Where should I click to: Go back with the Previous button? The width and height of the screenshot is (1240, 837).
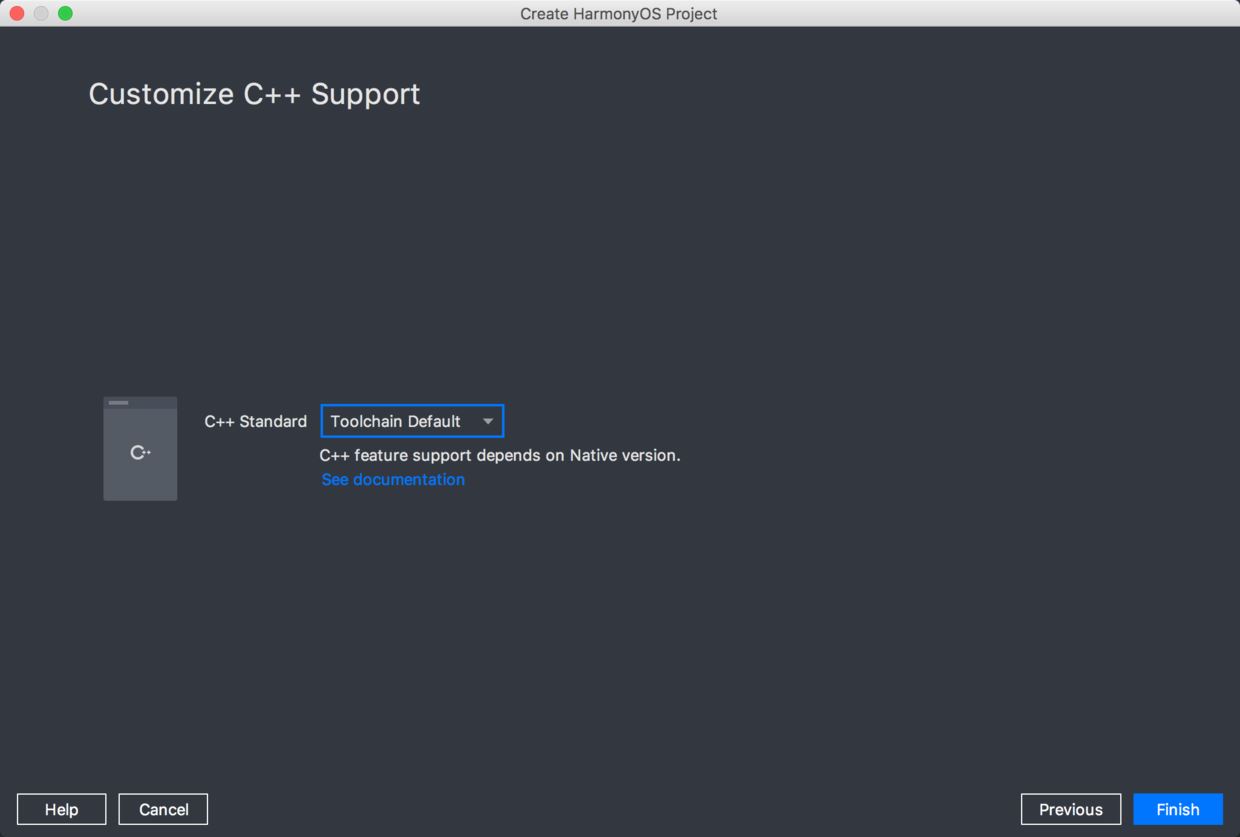[x=1070, y=809]
